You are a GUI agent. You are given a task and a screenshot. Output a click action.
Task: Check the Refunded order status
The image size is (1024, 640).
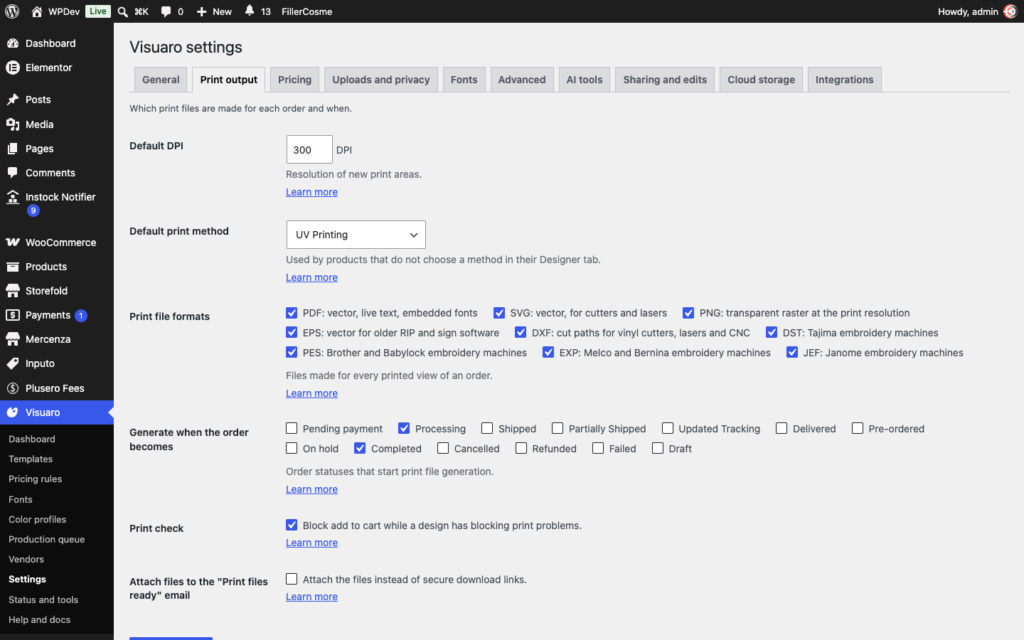(x=520, y=448)
